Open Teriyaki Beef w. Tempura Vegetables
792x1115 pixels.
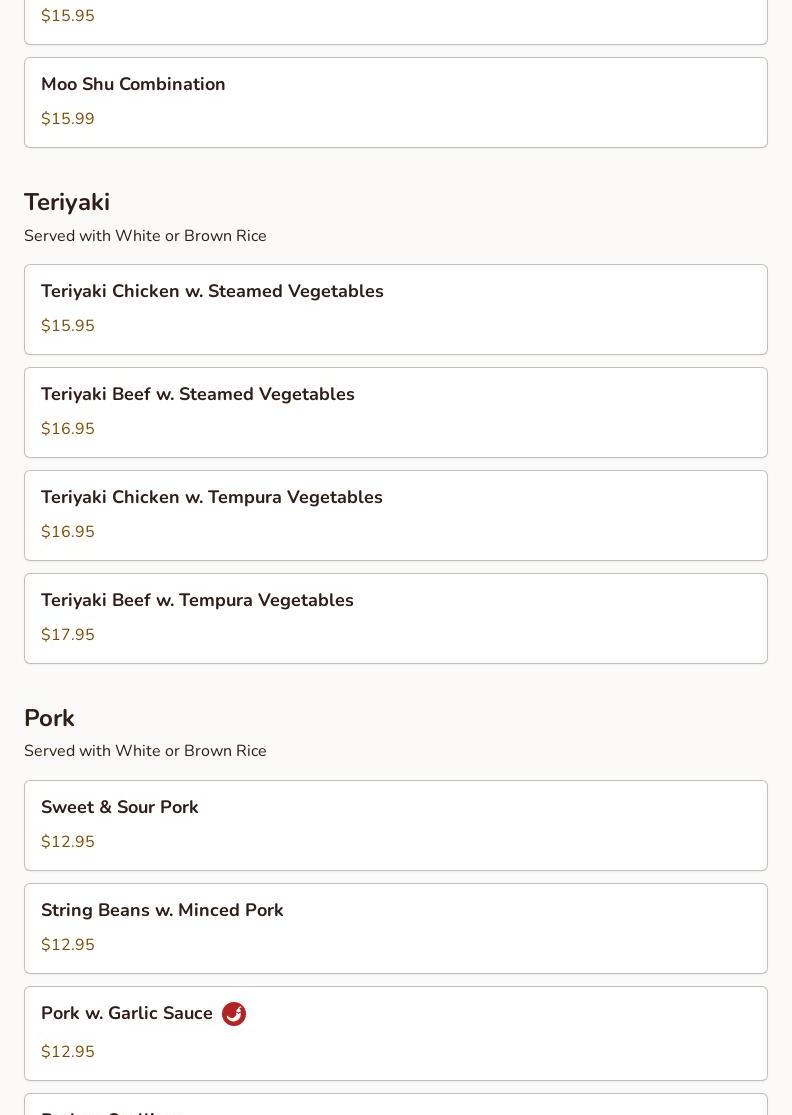point(395,618)
